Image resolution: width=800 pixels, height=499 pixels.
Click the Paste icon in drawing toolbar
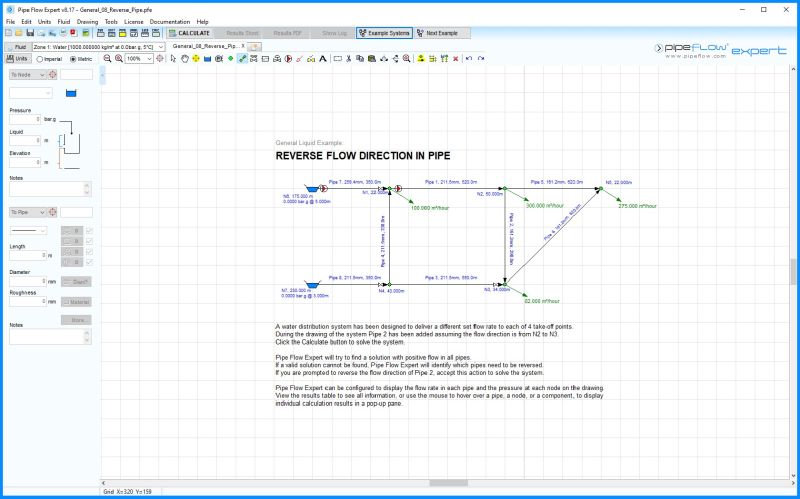coord(371,59)
